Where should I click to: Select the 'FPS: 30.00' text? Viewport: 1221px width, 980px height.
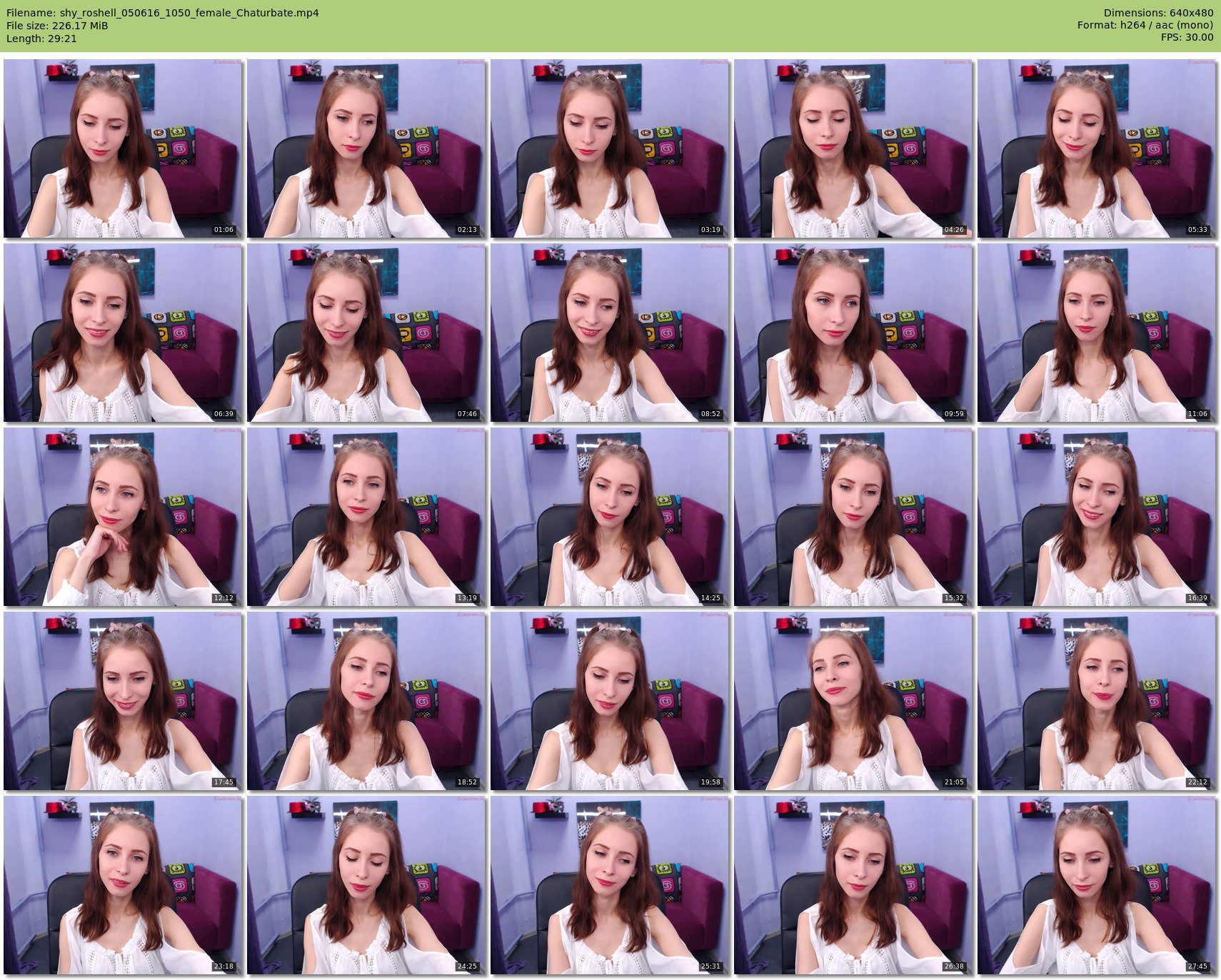click(x=1187, y=39)
